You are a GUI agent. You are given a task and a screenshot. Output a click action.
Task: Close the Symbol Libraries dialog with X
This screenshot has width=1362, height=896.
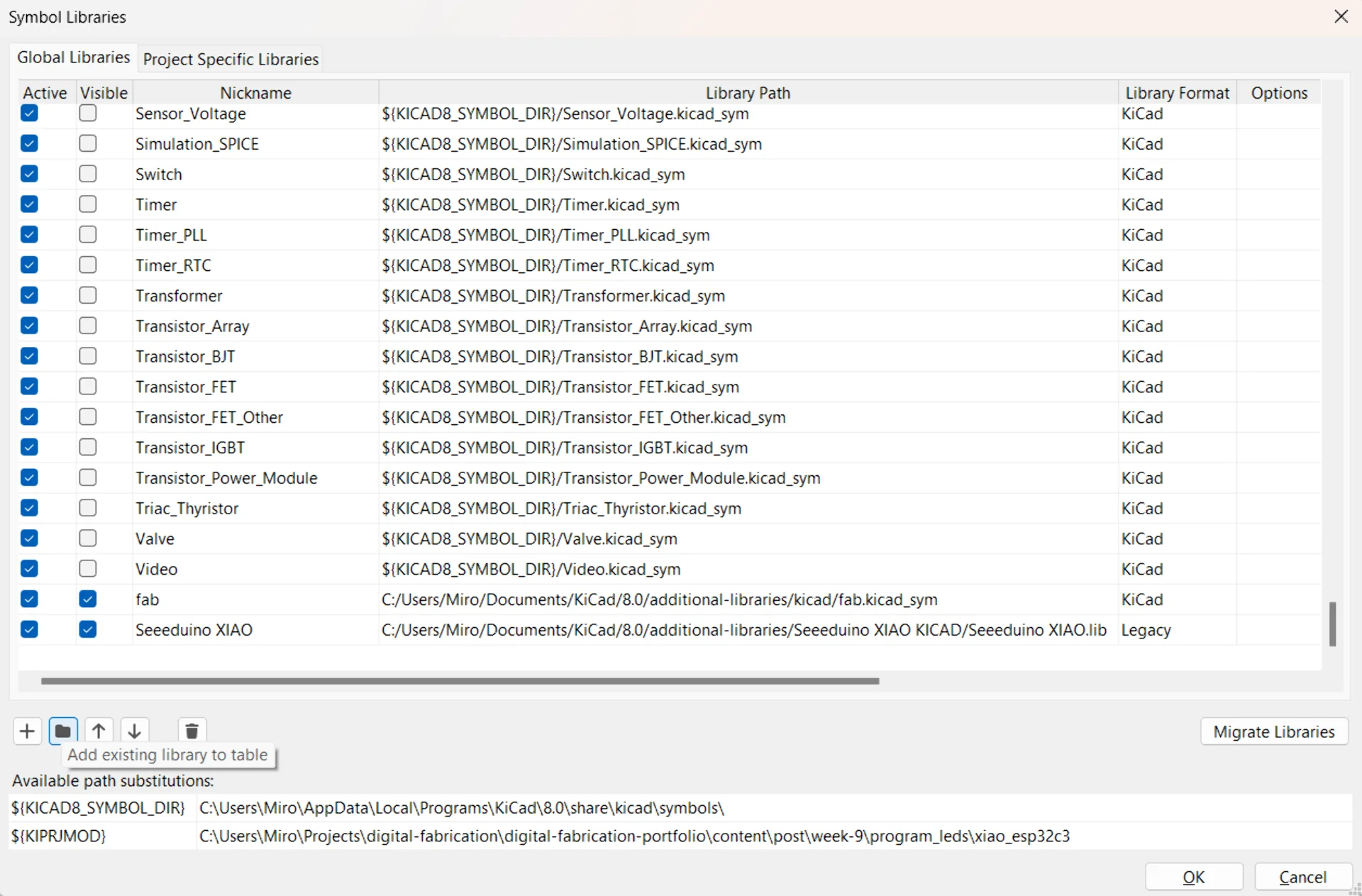click(1341, 16)
